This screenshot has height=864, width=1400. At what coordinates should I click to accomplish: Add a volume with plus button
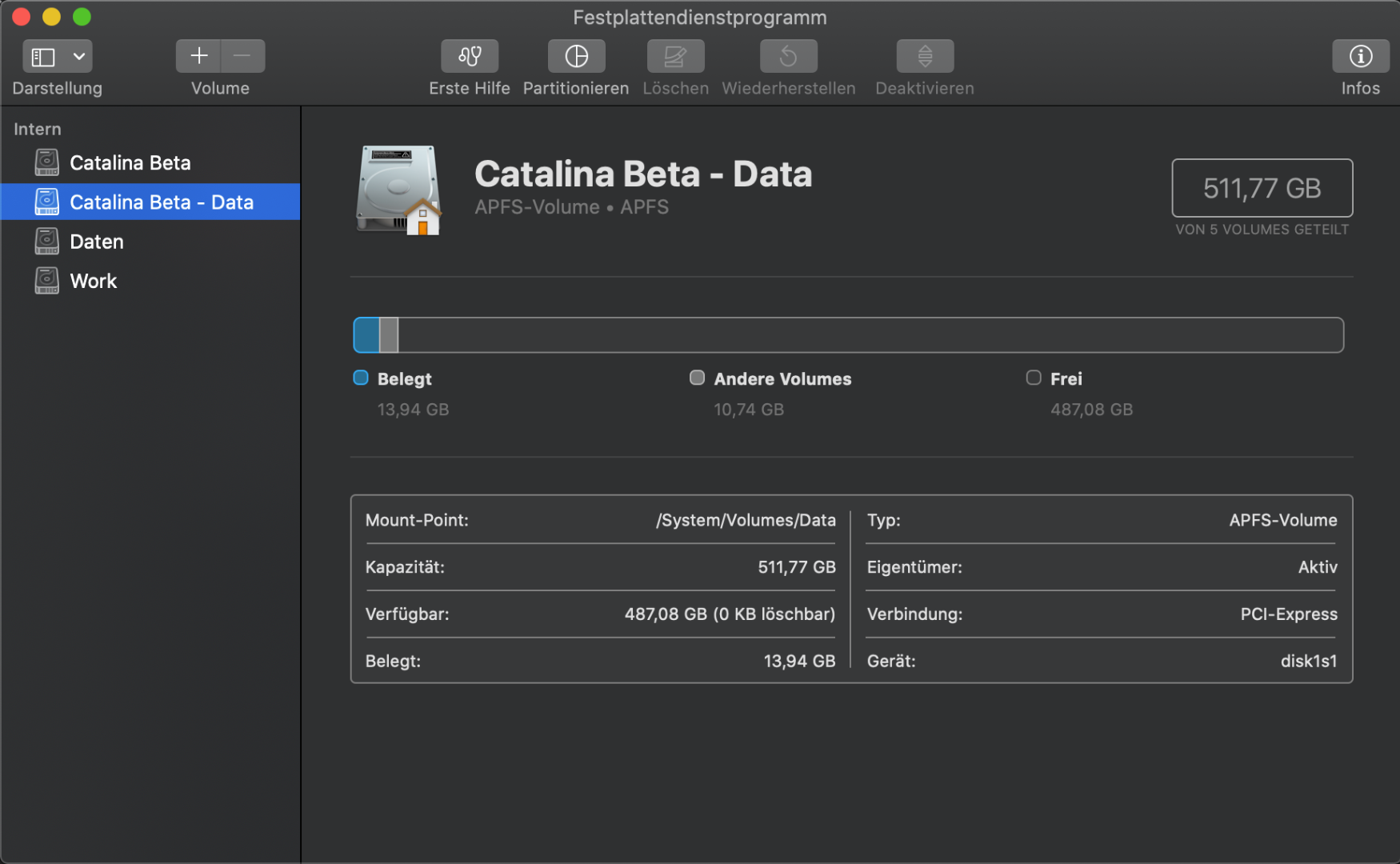point(198,56)
